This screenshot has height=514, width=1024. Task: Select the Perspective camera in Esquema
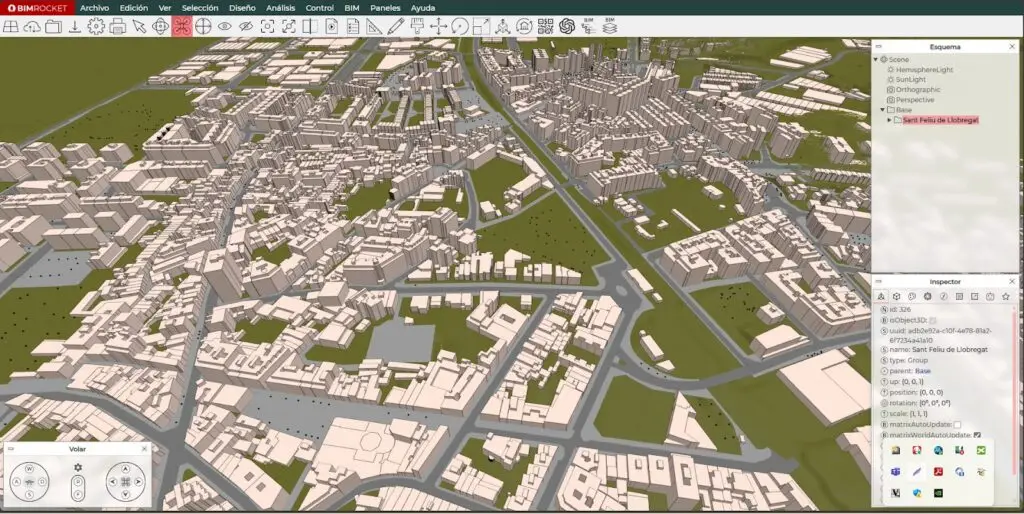(x=915, y=100)
